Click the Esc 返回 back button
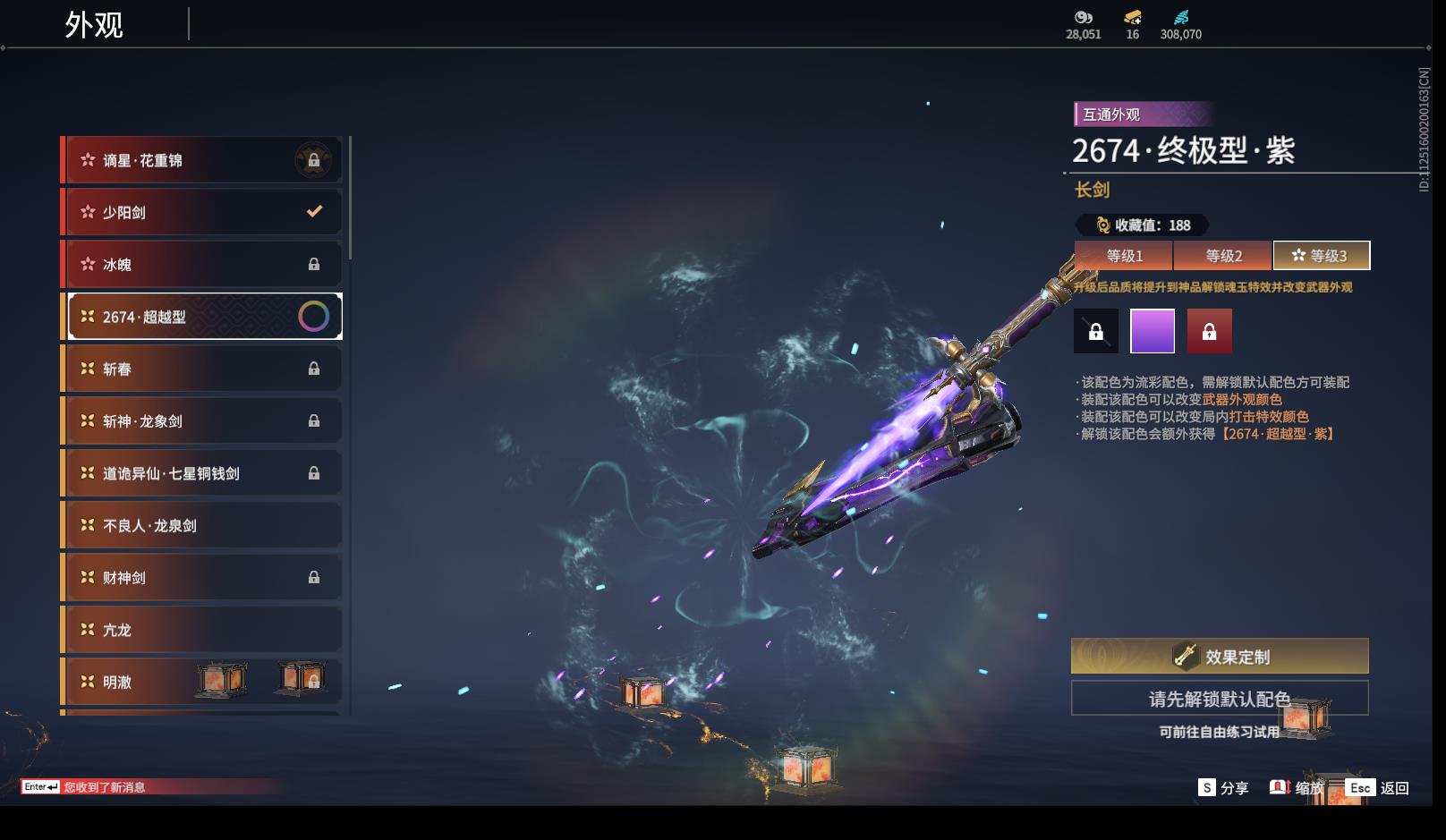1446x840 pixels. [x=1376, y=788]
